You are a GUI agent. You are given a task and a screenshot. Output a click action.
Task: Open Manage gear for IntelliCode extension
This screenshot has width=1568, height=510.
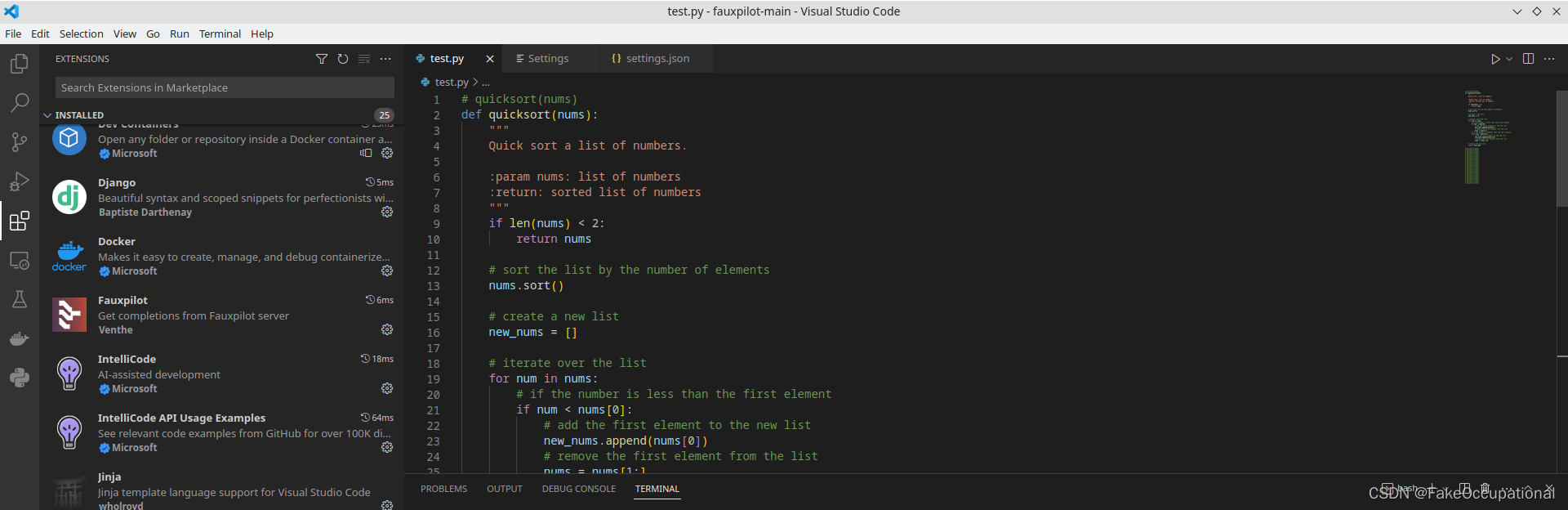pos(387,388)
